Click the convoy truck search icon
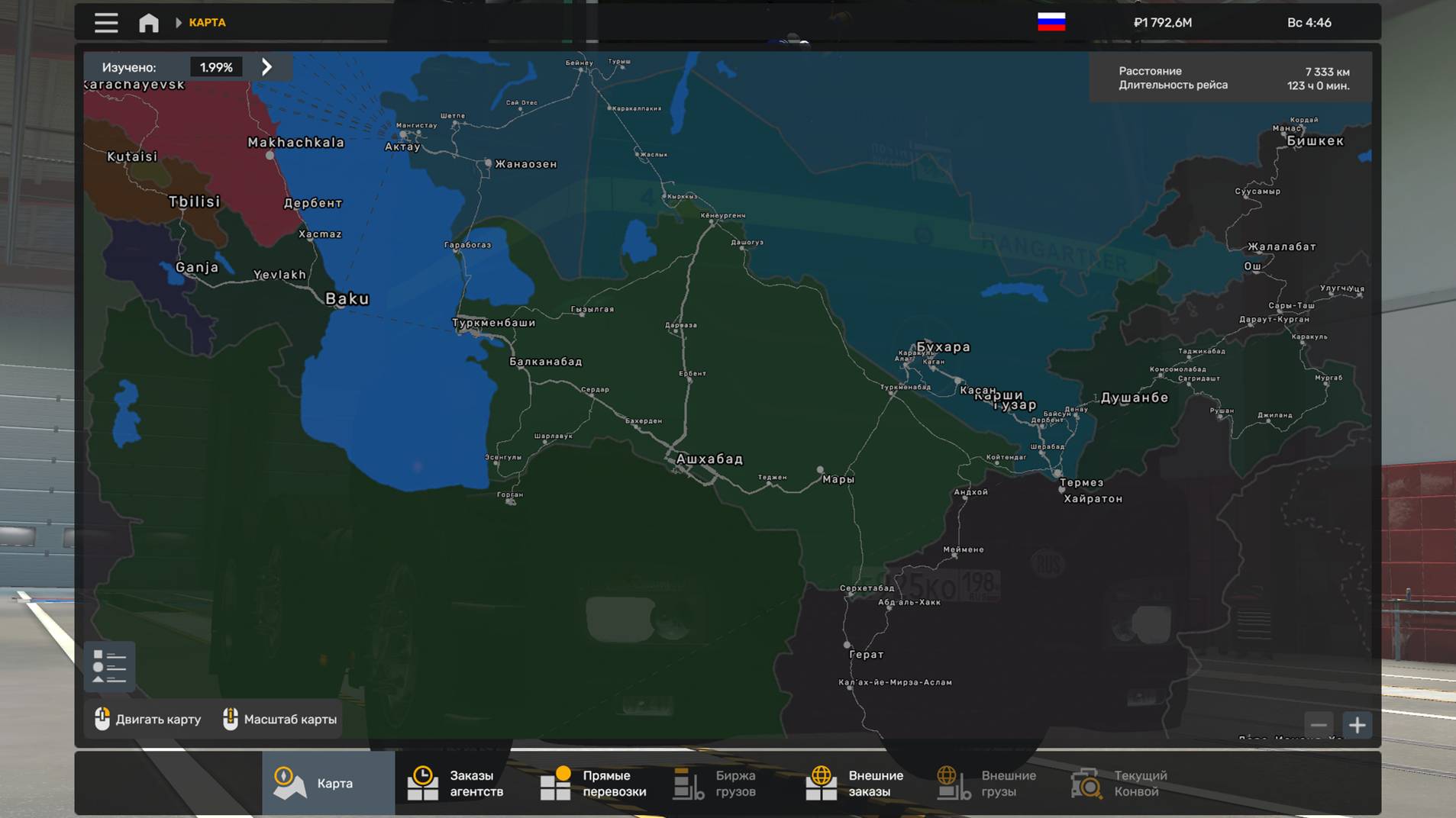Screen dimensions: 1456x818 pos(1086,783)
